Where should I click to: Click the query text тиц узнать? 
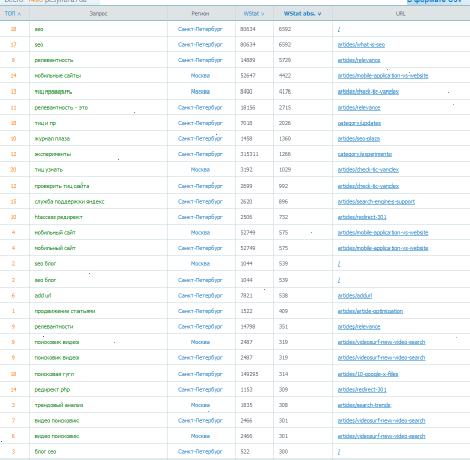coord(48,170)
